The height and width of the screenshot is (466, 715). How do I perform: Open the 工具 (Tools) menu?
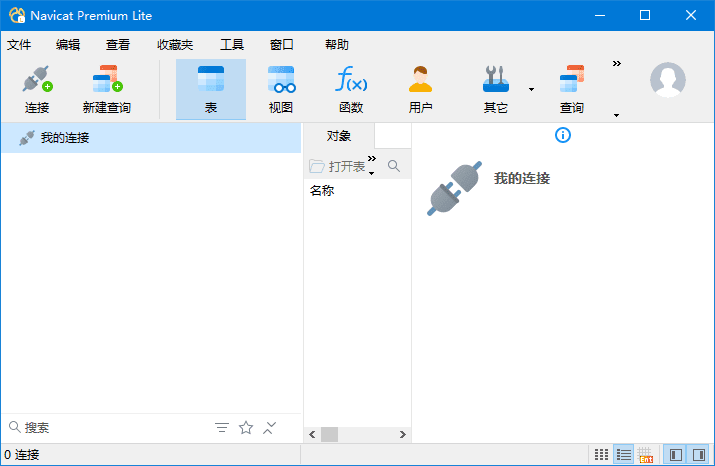coord(232,45)
